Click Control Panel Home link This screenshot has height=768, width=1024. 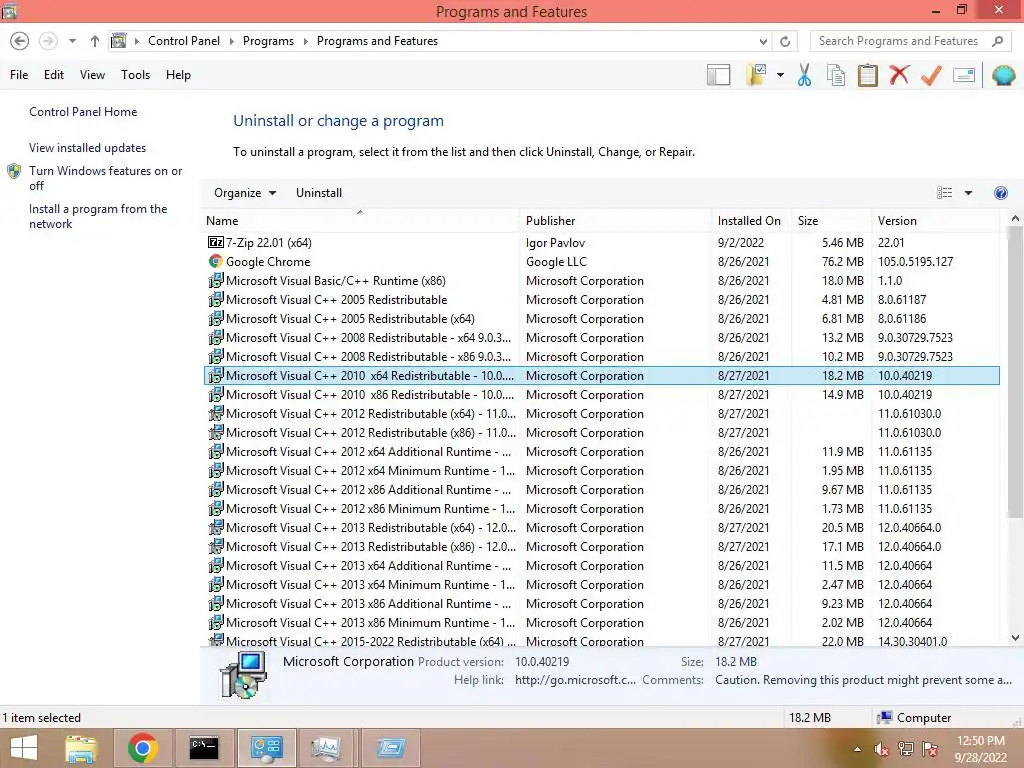coord(83,112)
